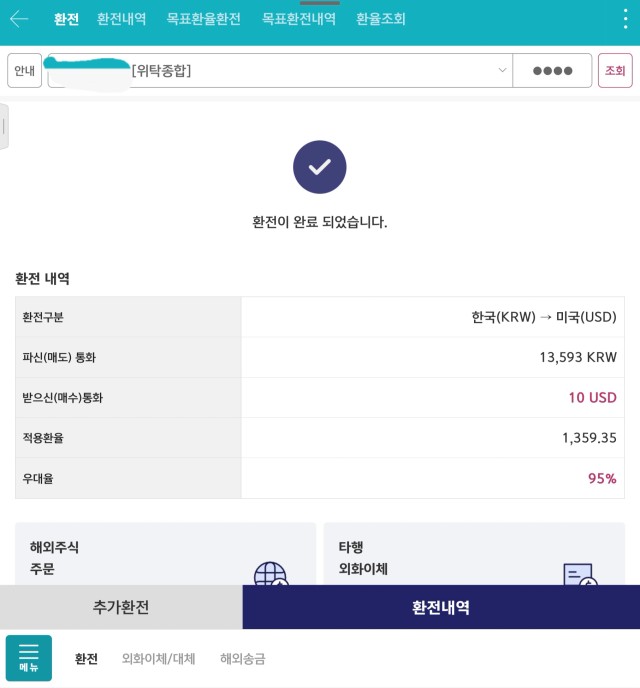Click the 안내 button
The width and height of the screenshot is (640, 688).
click(x=25, y=71)
